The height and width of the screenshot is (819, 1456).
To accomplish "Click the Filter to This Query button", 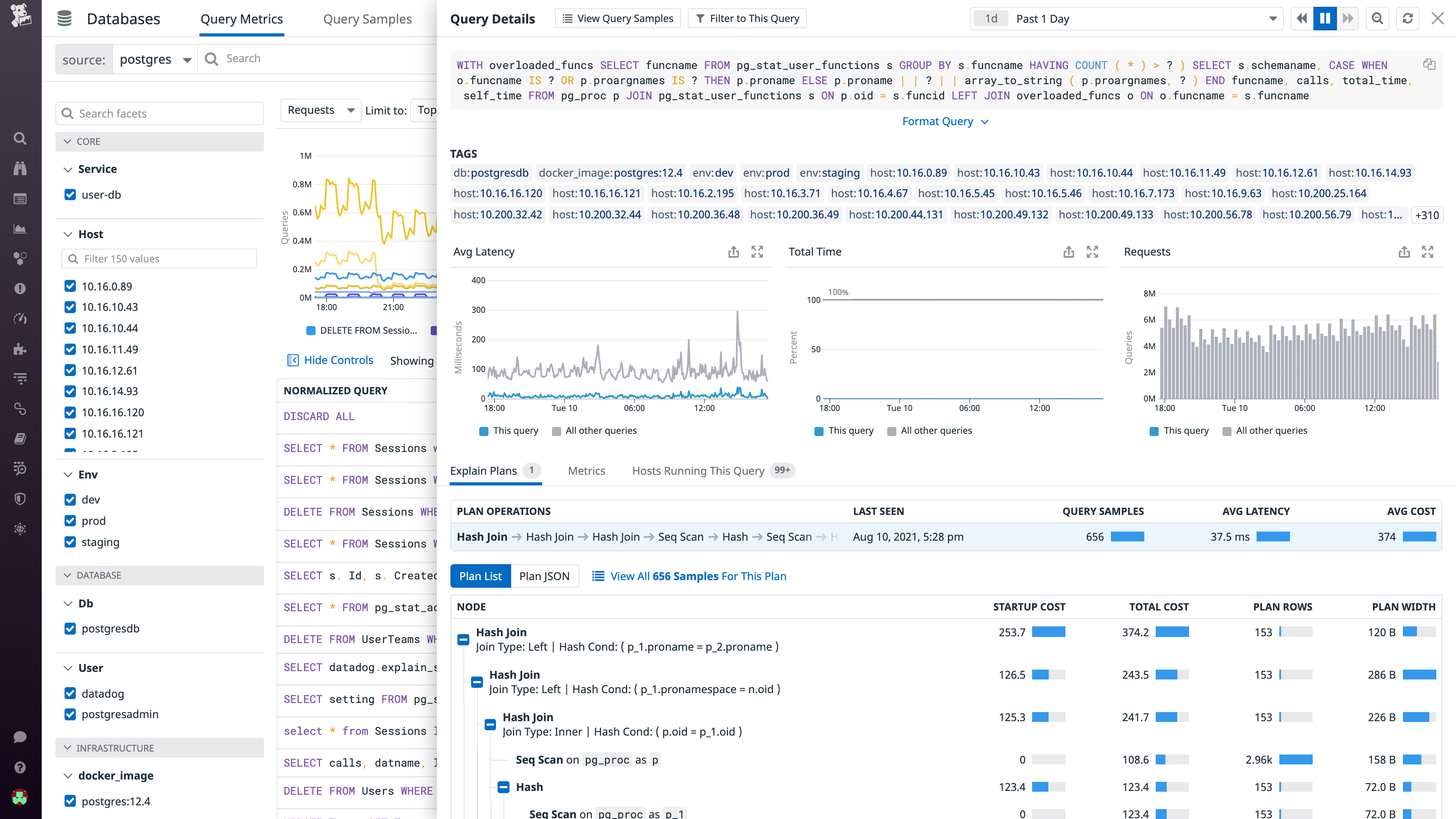I will pyautogui.click(x=747, y=18).
